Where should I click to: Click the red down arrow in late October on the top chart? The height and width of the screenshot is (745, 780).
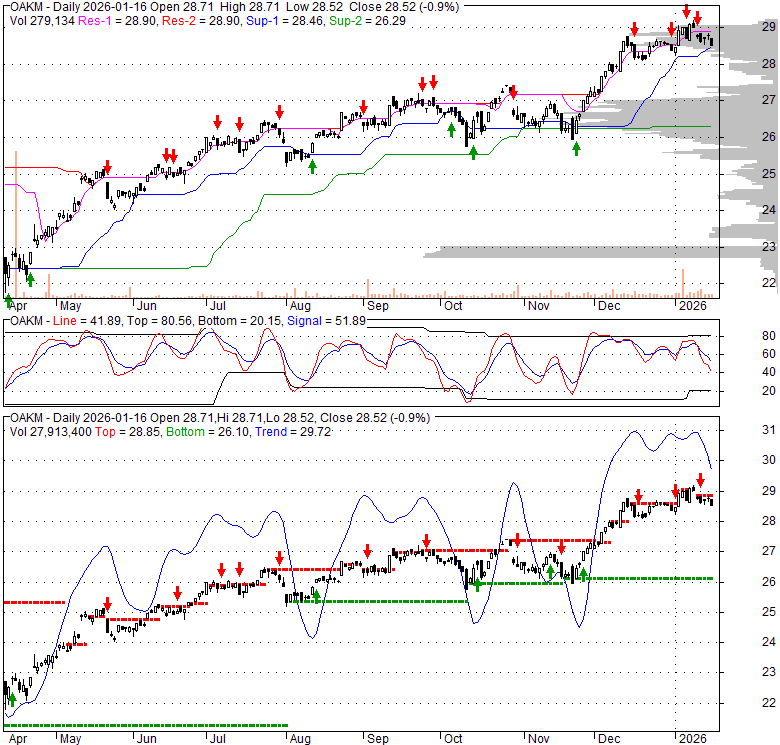point(513,93)
